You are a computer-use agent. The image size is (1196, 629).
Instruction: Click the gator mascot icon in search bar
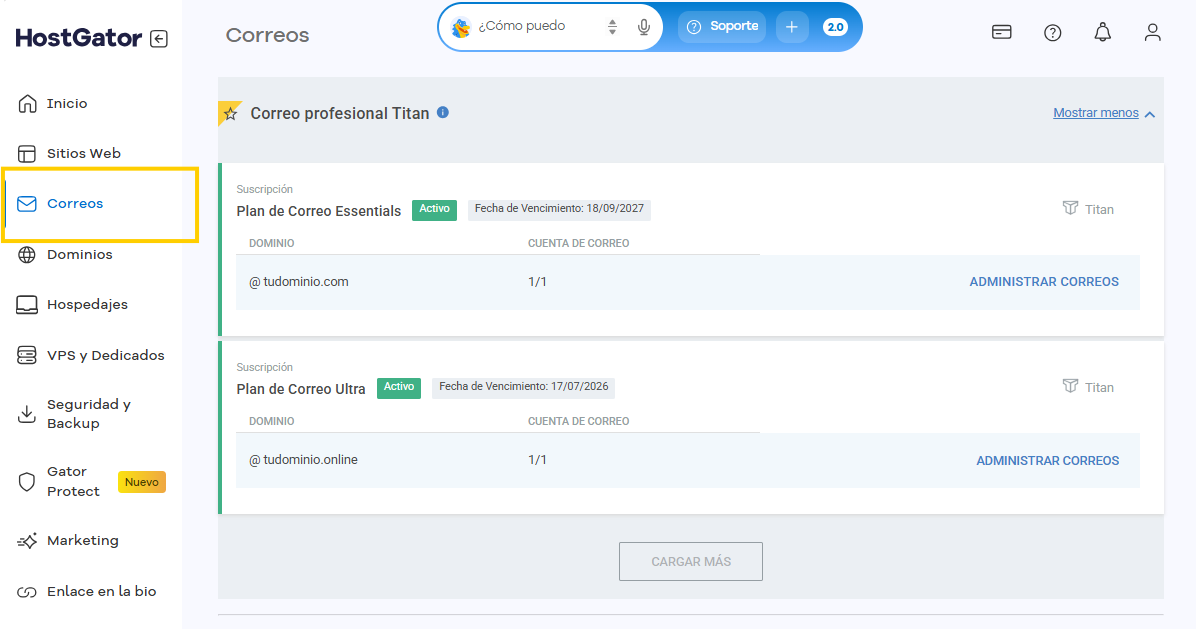(461, 27)
